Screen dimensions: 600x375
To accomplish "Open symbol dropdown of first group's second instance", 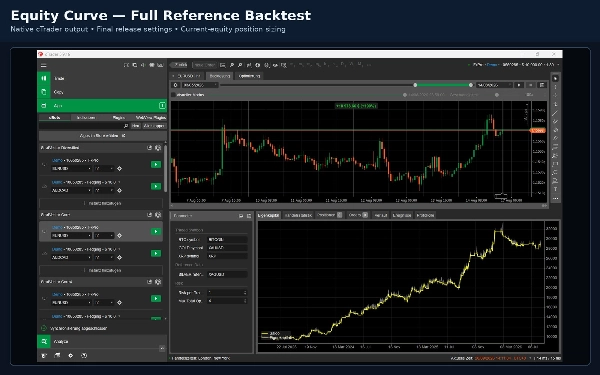I will click(x=71, y=190).
